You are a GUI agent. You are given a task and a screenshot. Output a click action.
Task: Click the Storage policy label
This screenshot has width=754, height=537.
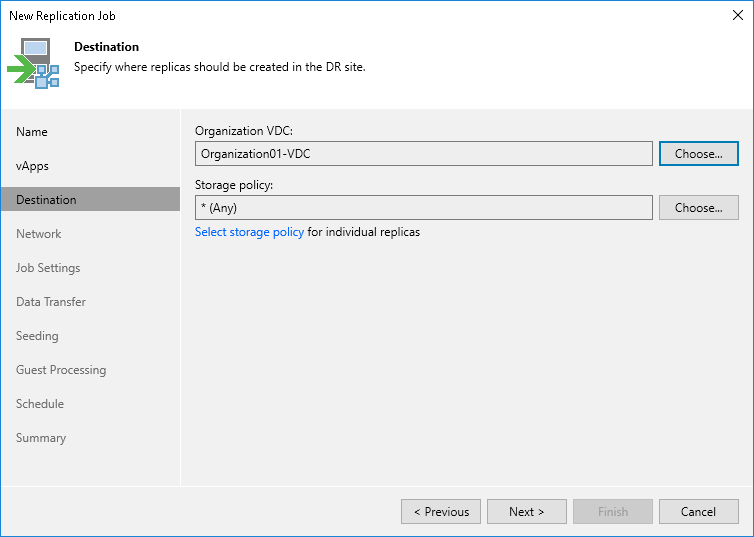[x=234, y=185]
